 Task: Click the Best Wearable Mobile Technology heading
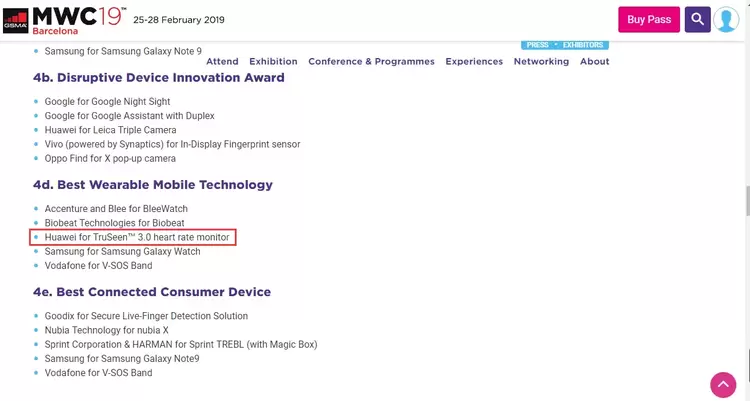pyautogui.click(x=152, y=185)
